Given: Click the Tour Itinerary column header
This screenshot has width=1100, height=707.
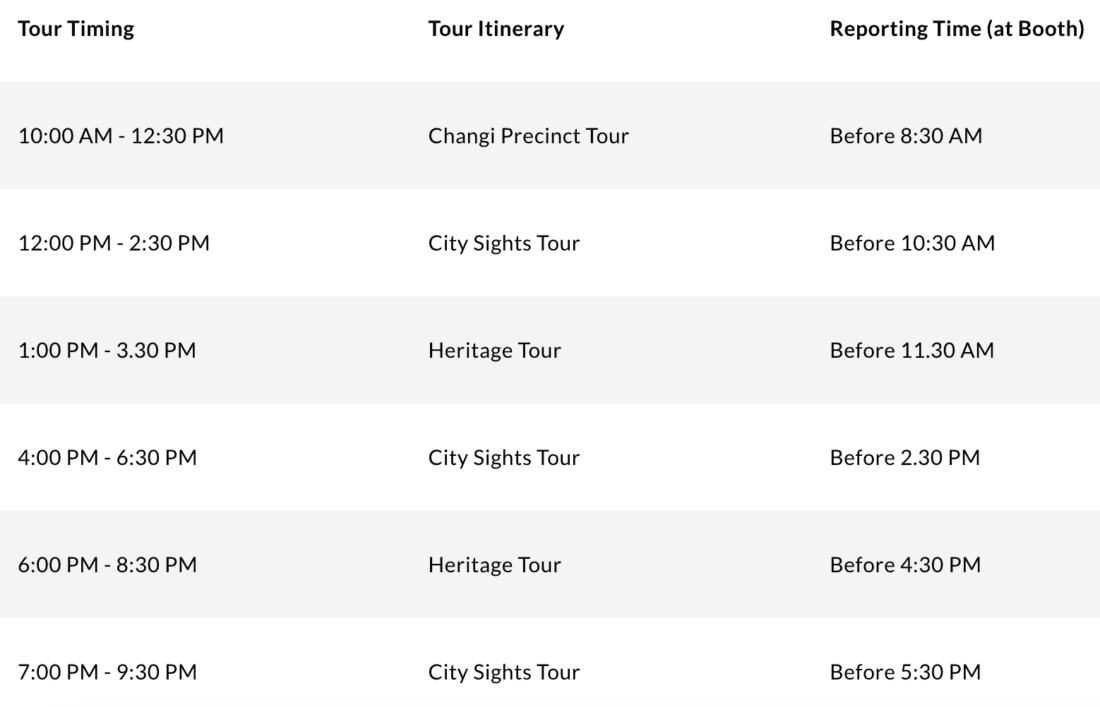Looking at the screenshot, I should click(x=495, y=29).
